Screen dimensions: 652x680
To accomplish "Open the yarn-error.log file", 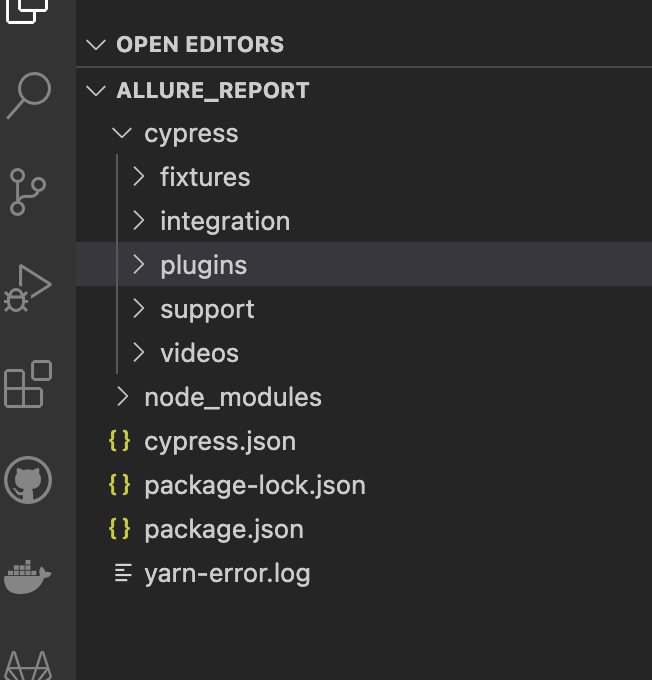I will point(364,573).
